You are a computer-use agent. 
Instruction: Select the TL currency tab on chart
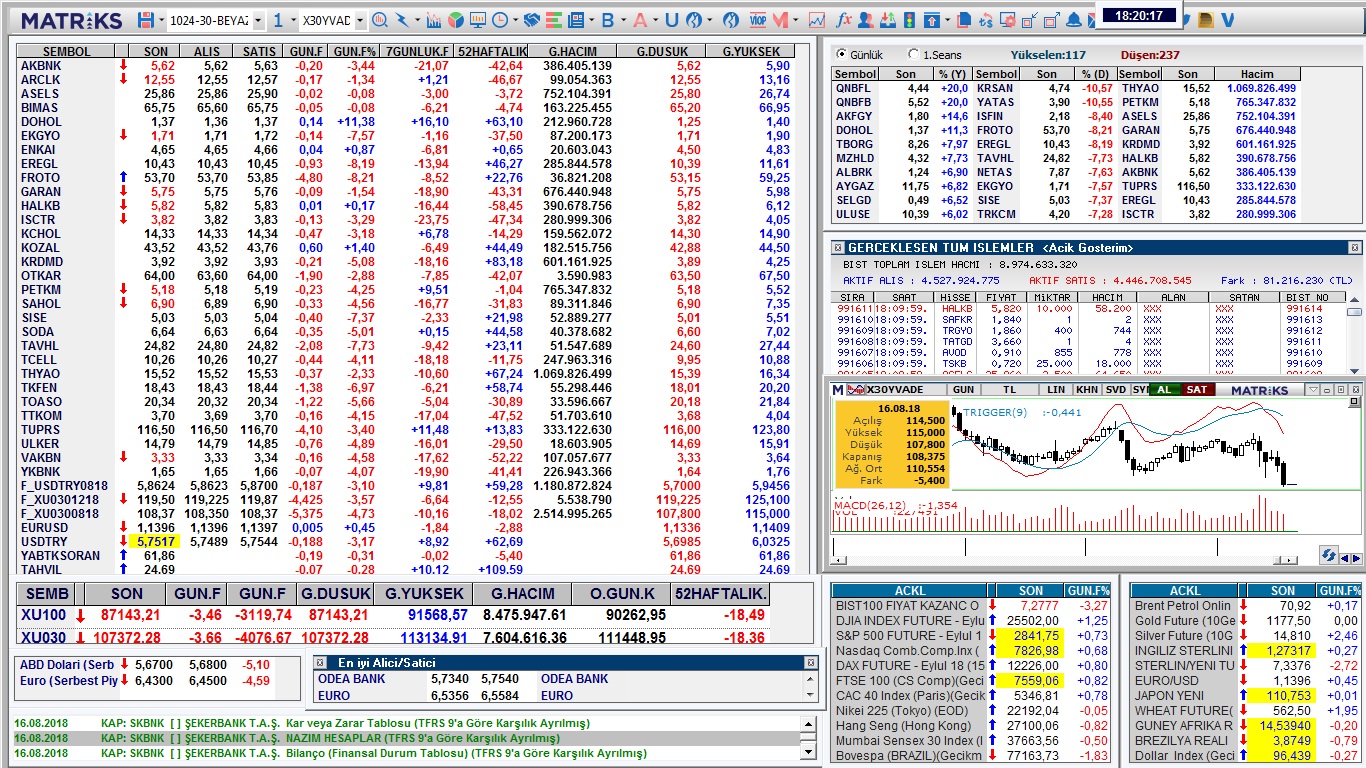pos(1009,390)
